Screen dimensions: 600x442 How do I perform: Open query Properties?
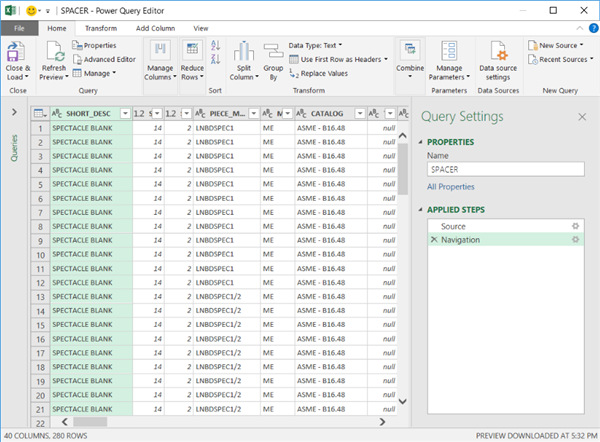[94, 45]
